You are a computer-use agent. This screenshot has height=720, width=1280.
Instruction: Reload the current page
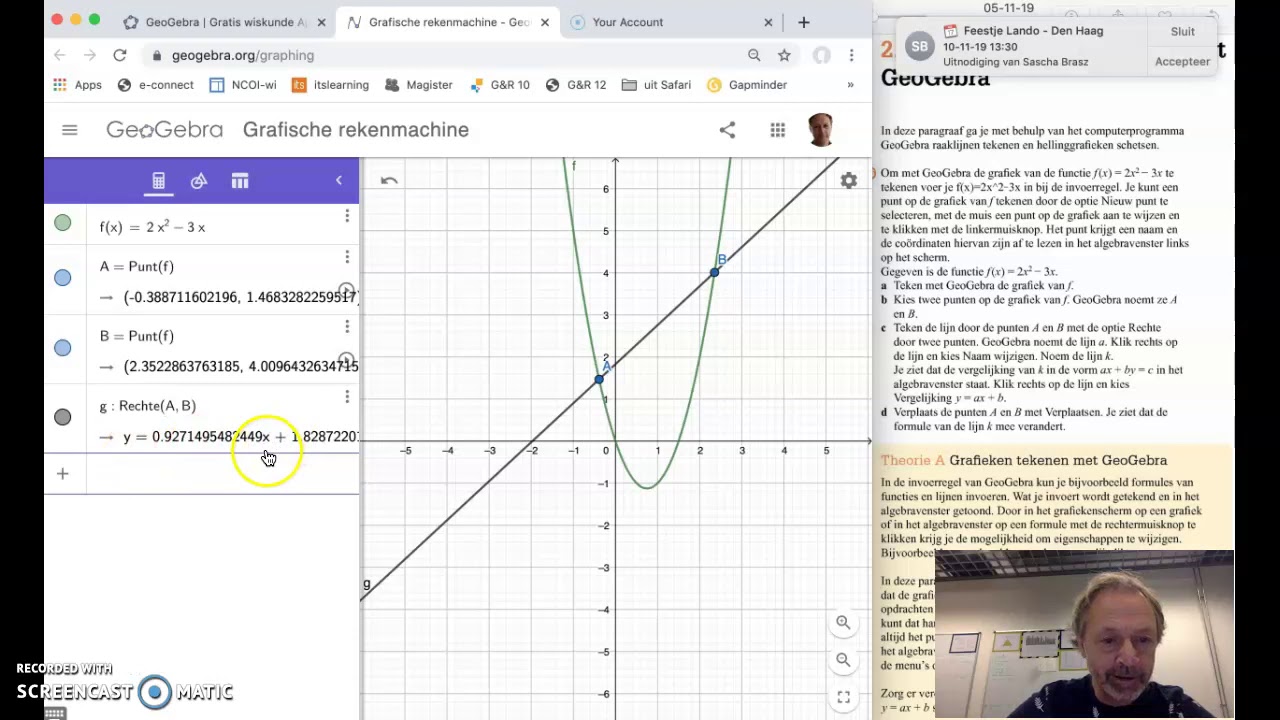pyautogui.click(x=120, y=56)
